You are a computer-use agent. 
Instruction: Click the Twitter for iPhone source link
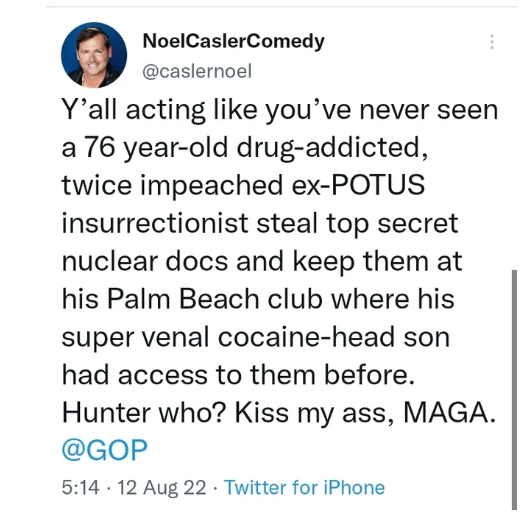pos(304,487)
